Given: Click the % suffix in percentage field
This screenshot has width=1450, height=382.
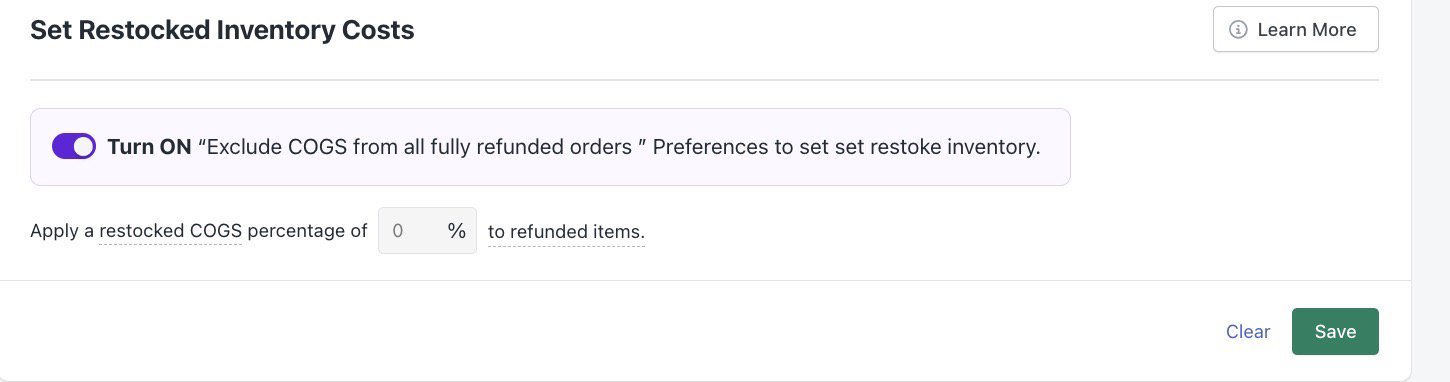Looking at the screenshot, I should coord(457,231).
